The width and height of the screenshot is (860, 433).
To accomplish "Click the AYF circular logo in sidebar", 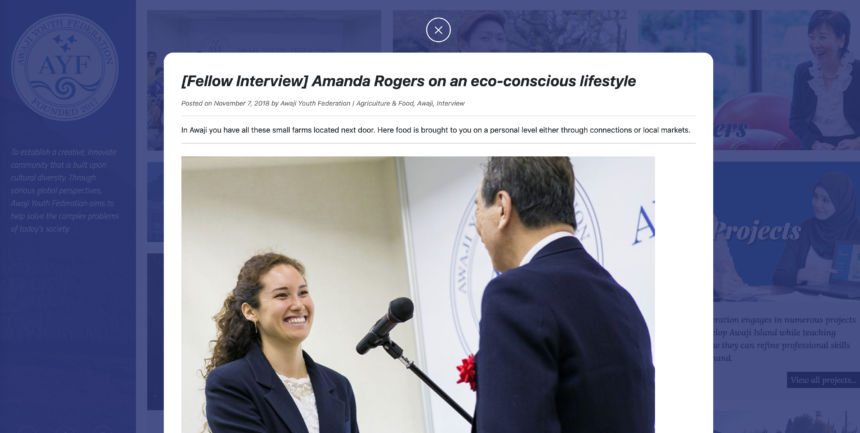I will tap(65, 67).
